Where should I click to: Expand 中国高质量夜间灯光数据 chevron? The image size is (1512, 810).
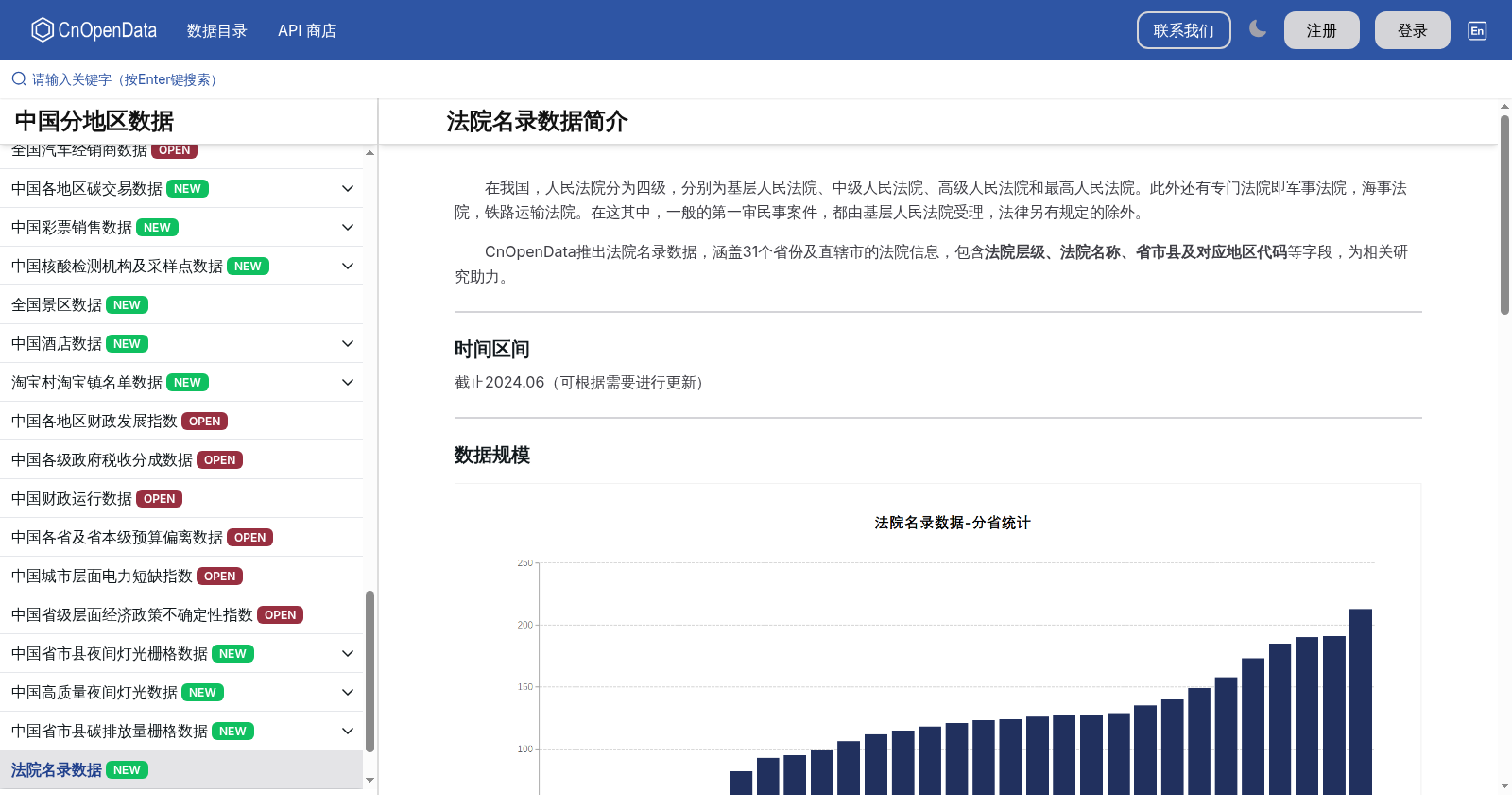click(348, 693)
